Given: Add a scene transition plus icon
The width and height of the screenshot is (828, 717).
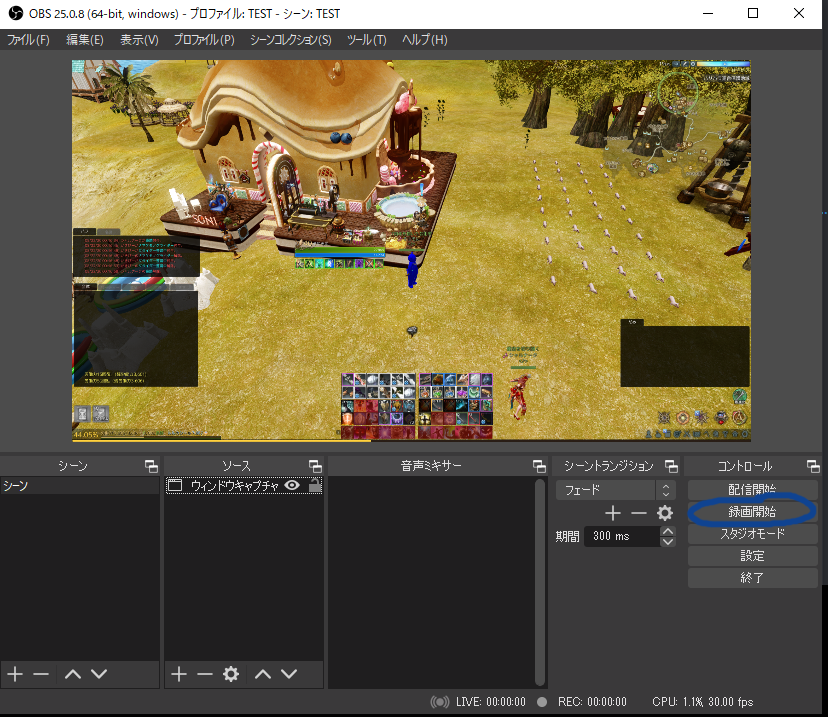Looking at the screenshot, I should tap(613, 513).
